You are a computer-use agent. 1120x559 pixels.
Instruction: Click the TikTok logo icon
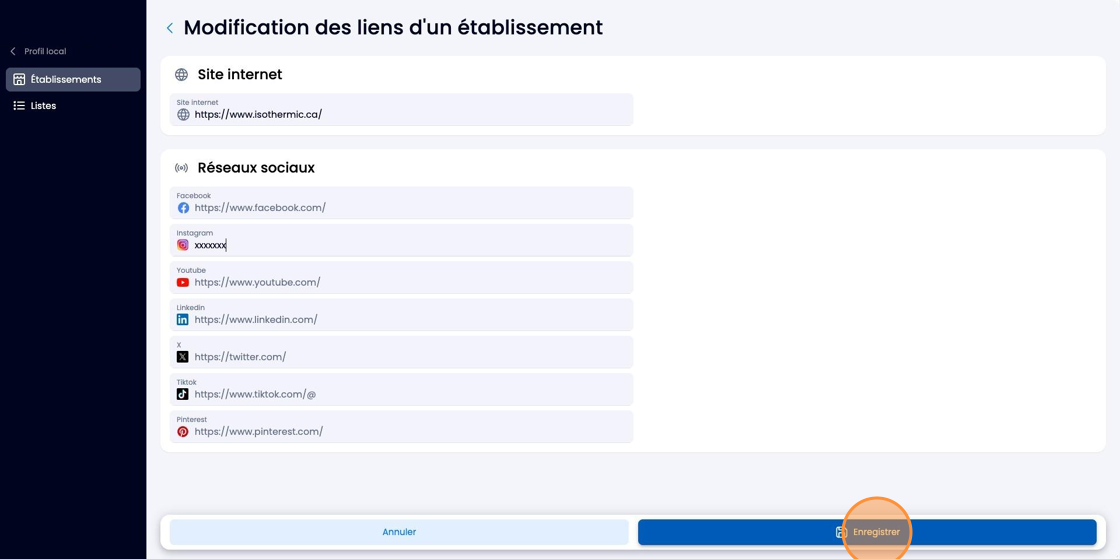pyautogui.click(x=183, y=393)
